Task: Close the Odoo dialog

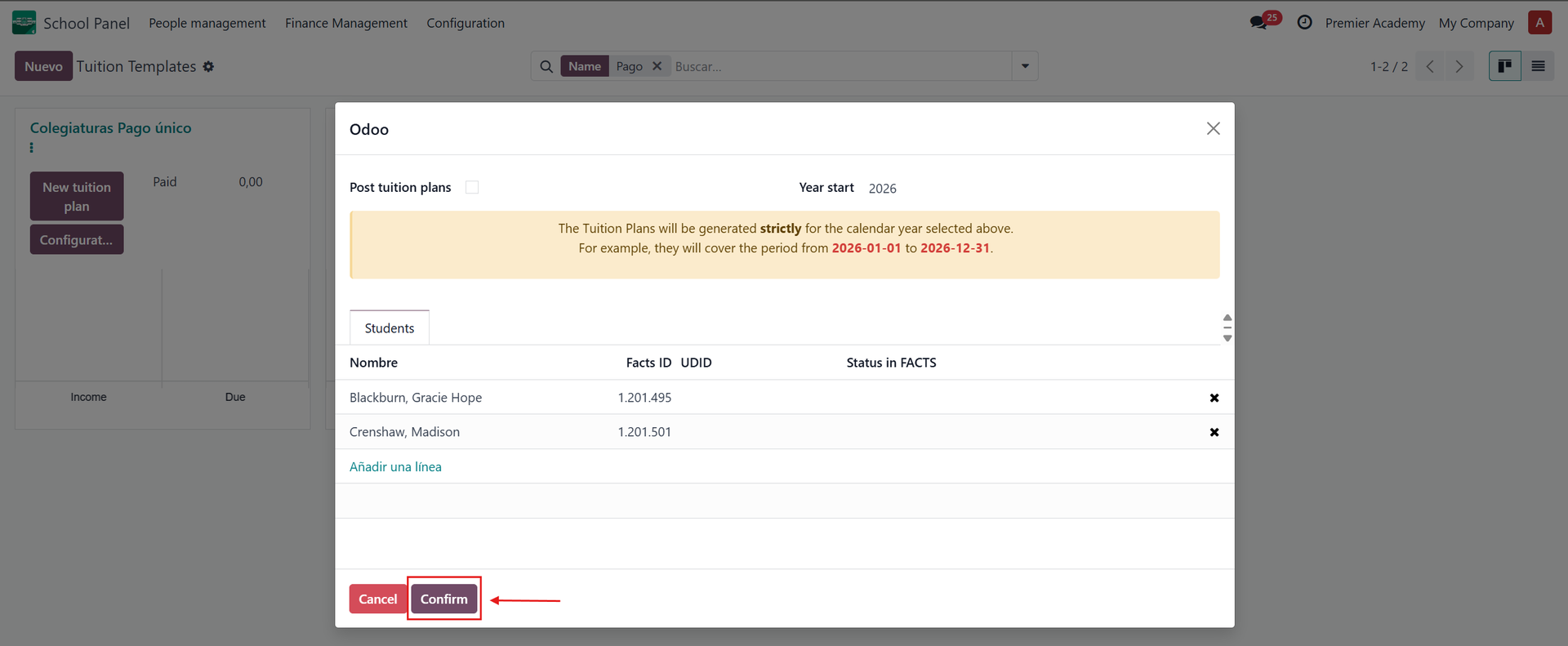Action: tap(1213, 128)
